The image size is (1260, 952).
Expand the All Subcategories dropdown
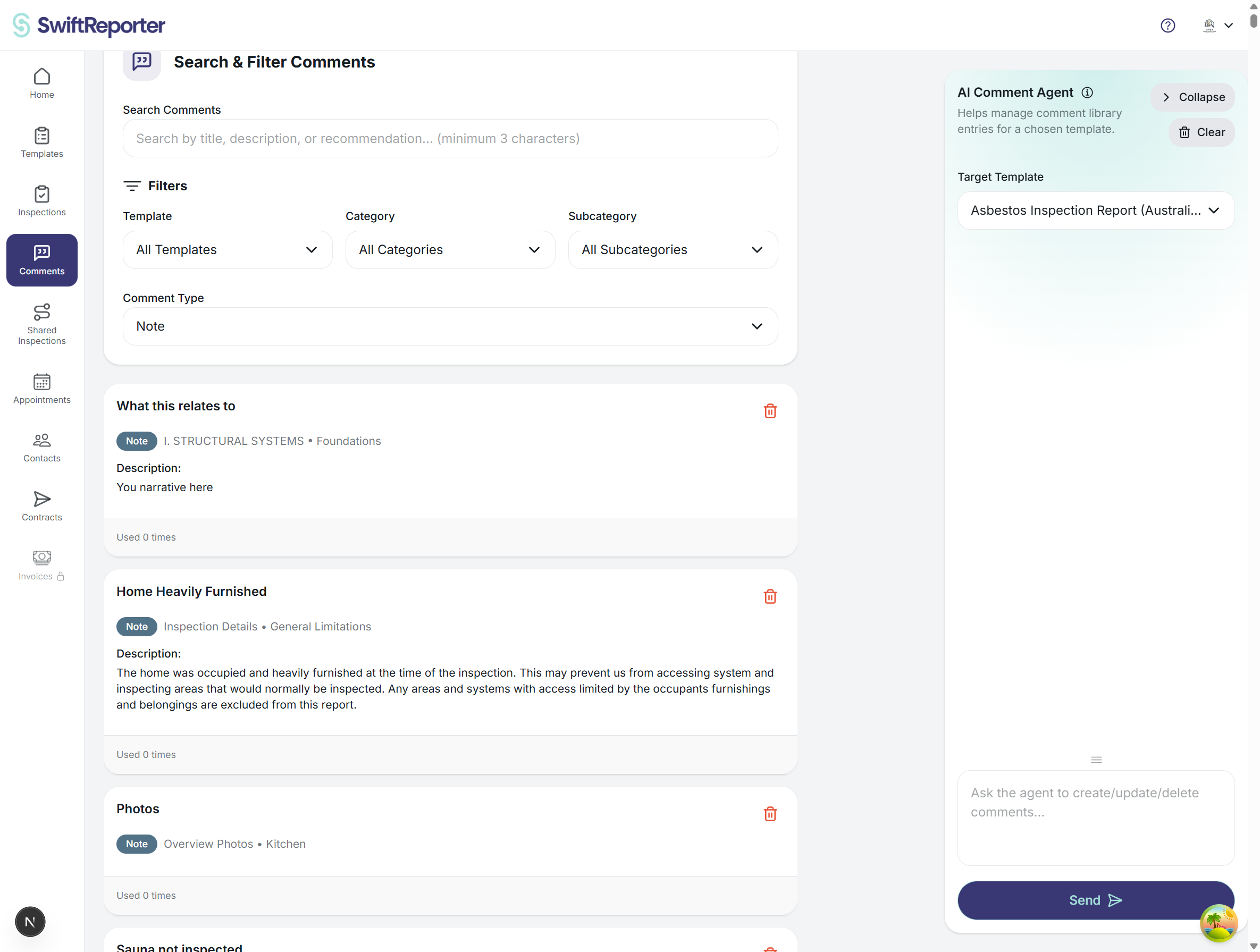coord(673,249)
